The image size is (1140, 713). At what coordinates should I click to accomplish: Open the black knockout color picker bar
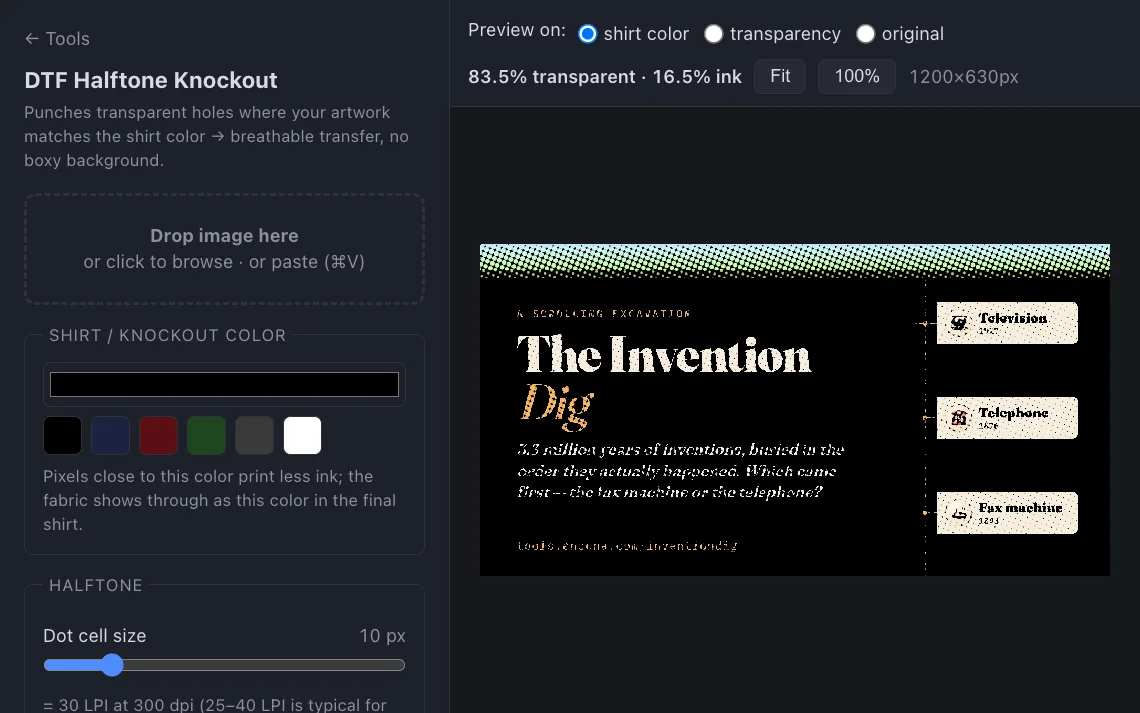pos(224,384)
